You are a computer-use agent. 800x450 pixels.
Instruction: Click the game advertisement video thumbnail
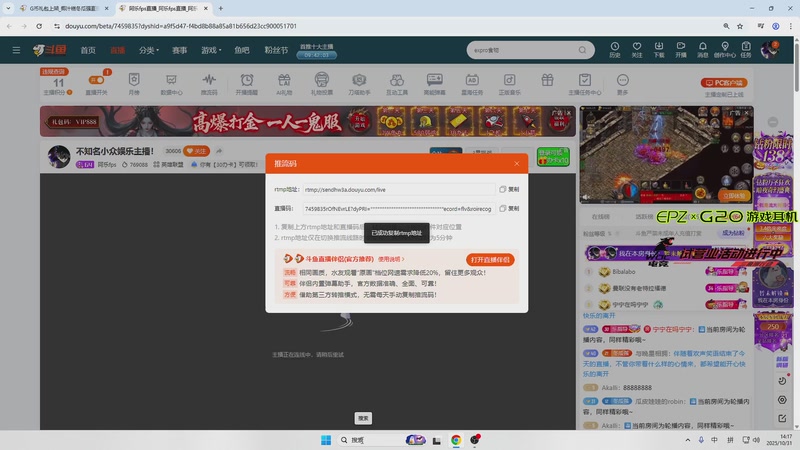tap(666, 155)
